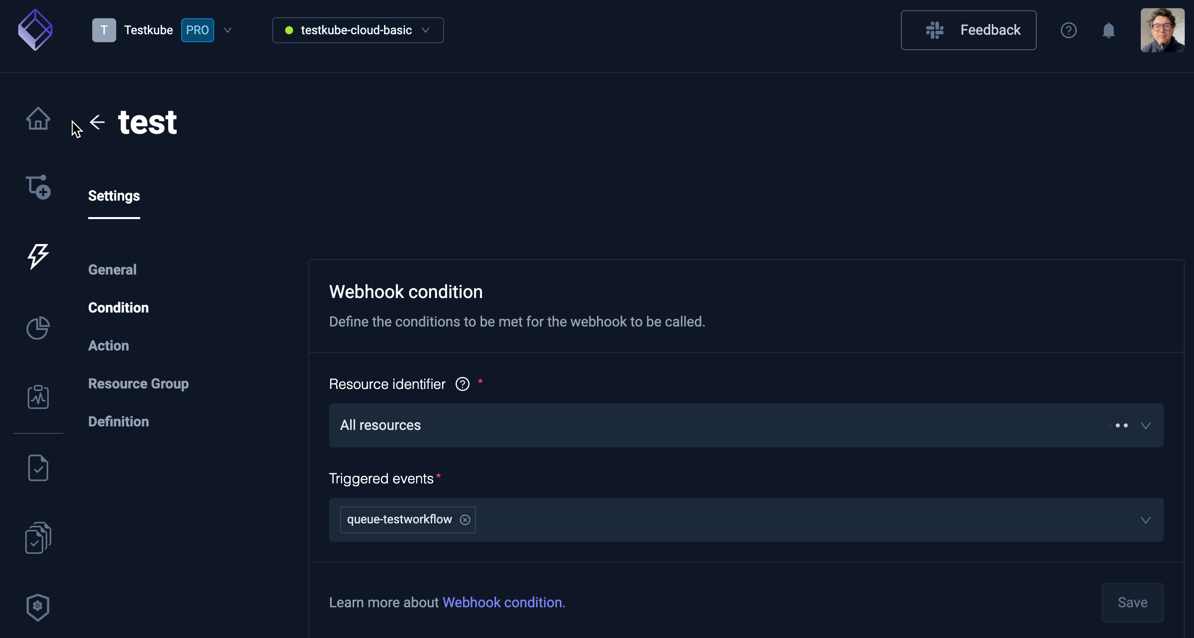Open the Home dashboard icon

[x=37, y=118]
